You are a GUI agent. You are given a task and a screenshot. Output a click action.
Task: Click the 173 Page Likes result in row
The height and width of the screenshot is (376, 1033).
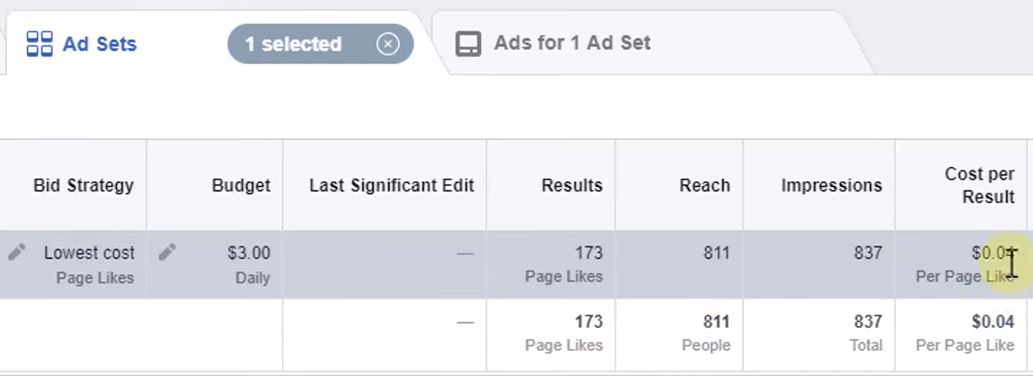click(564, 264)
